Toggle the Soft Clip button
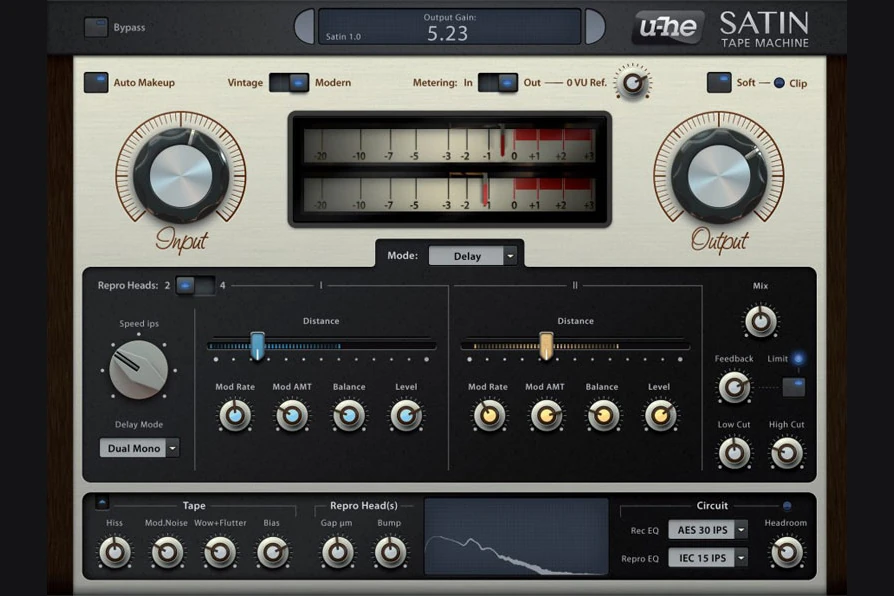This screenshot has width=894, height=596. click(718, 82)
